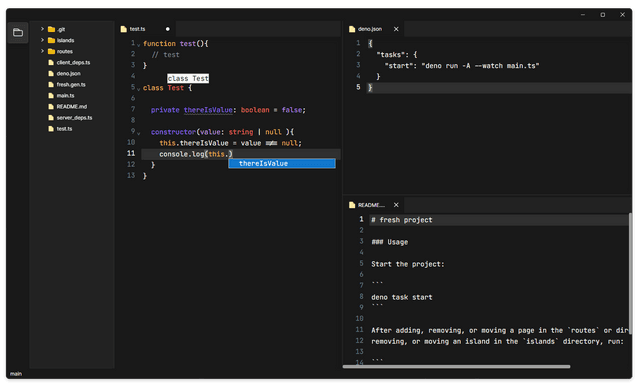Click the client_deps.ts file icon

coord(51,62)
